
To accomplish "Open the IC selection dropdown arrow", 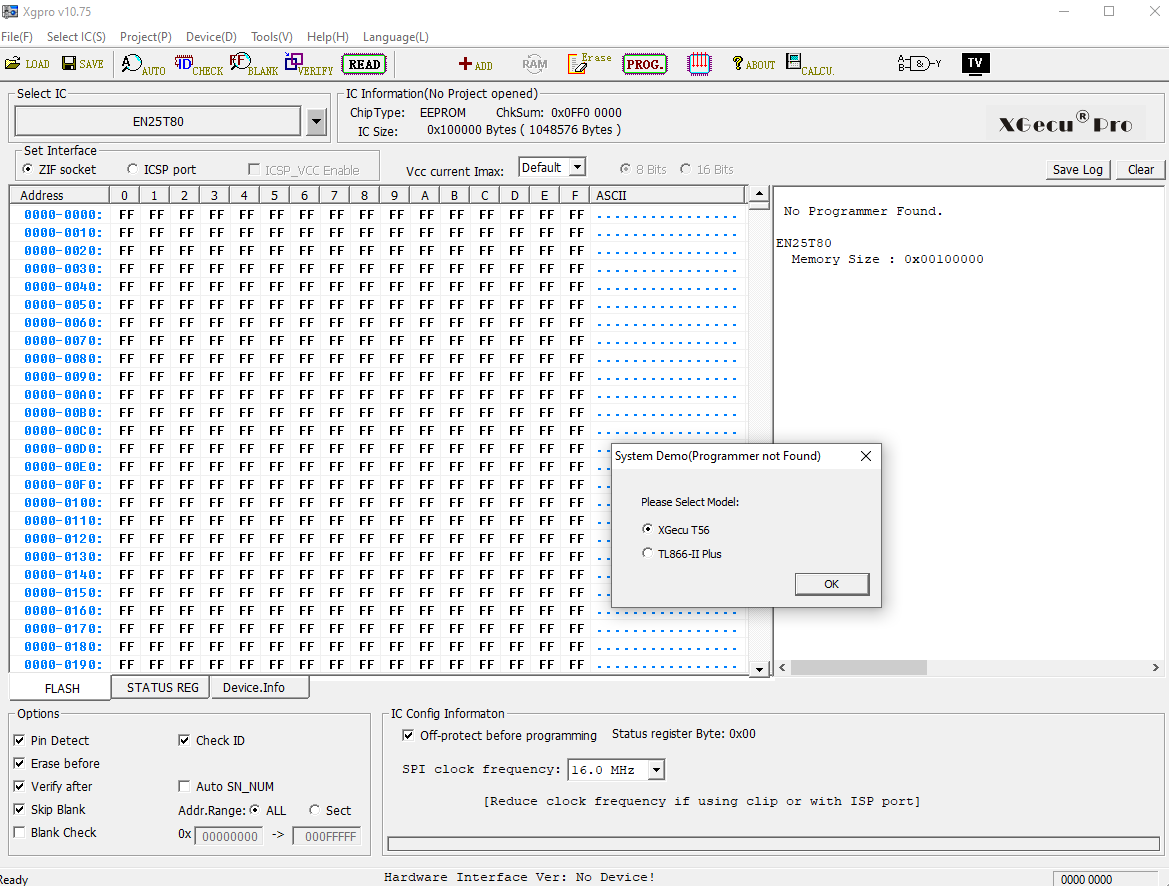I will point(316,120).
